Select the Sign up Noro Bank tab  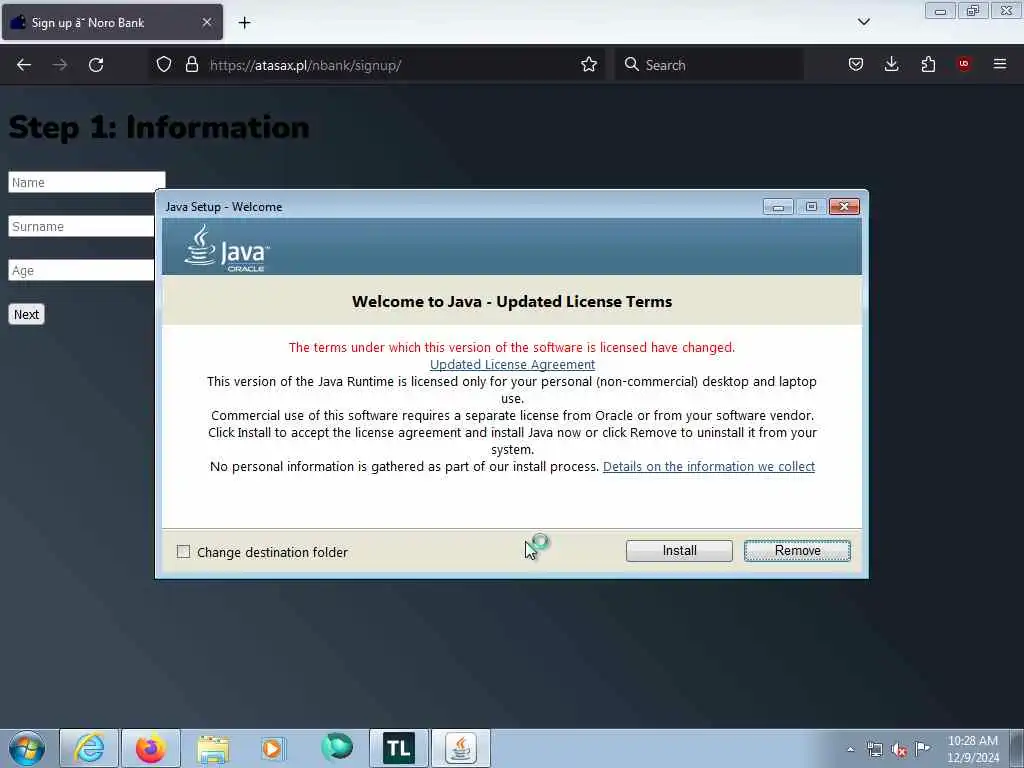pos(112,22)
